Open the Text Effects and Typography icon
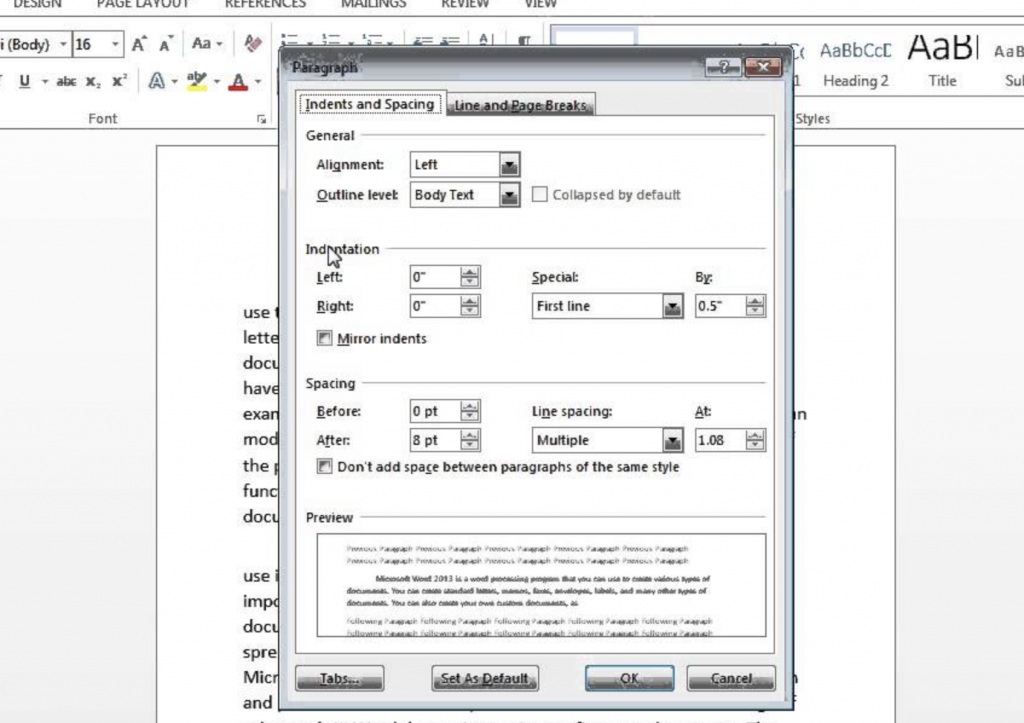This screenshot has width=1024, height=723. click(156, 82)
